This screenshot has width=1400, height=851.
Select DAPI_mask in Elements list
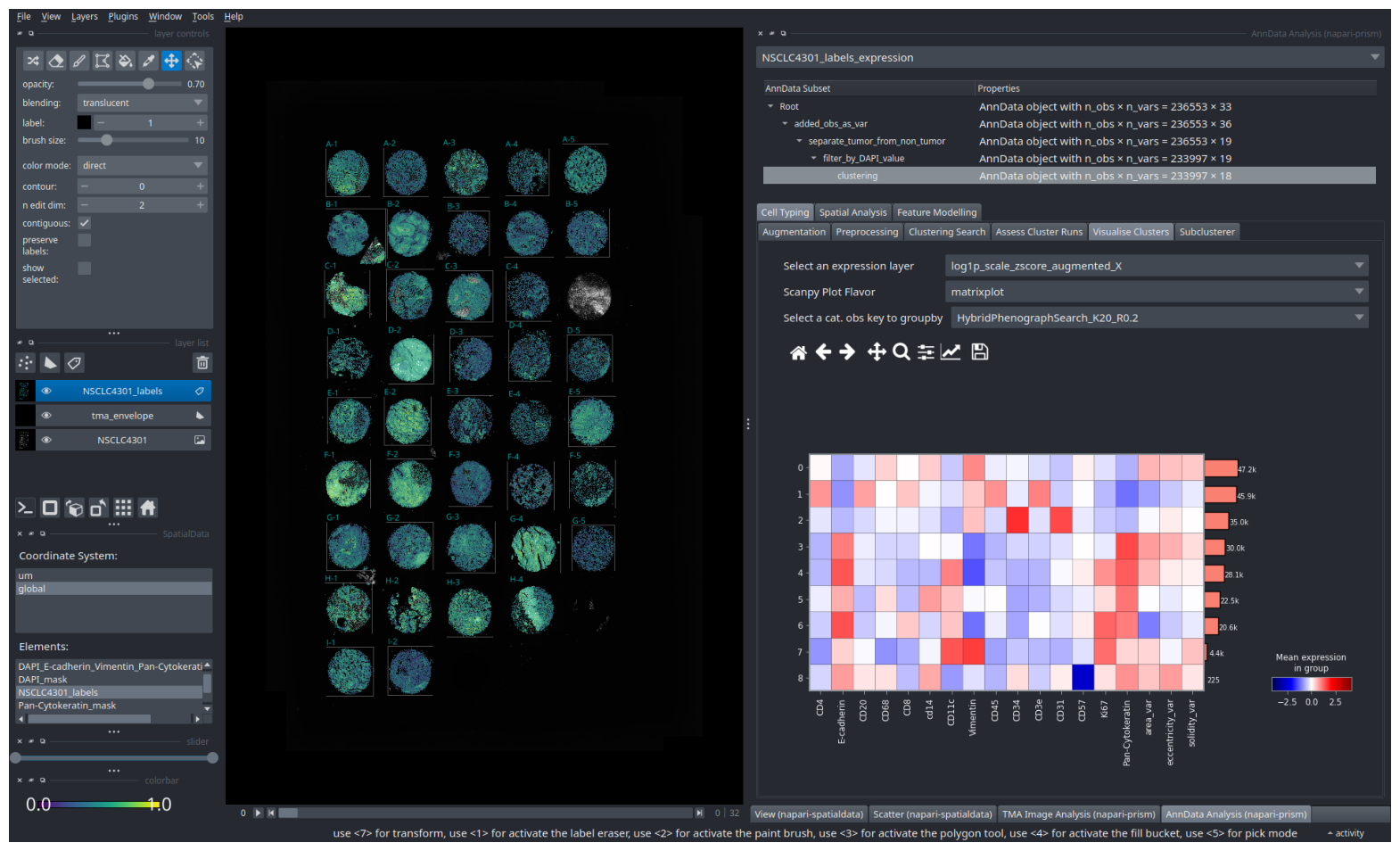pyautogui.click(x=109, y=679)
